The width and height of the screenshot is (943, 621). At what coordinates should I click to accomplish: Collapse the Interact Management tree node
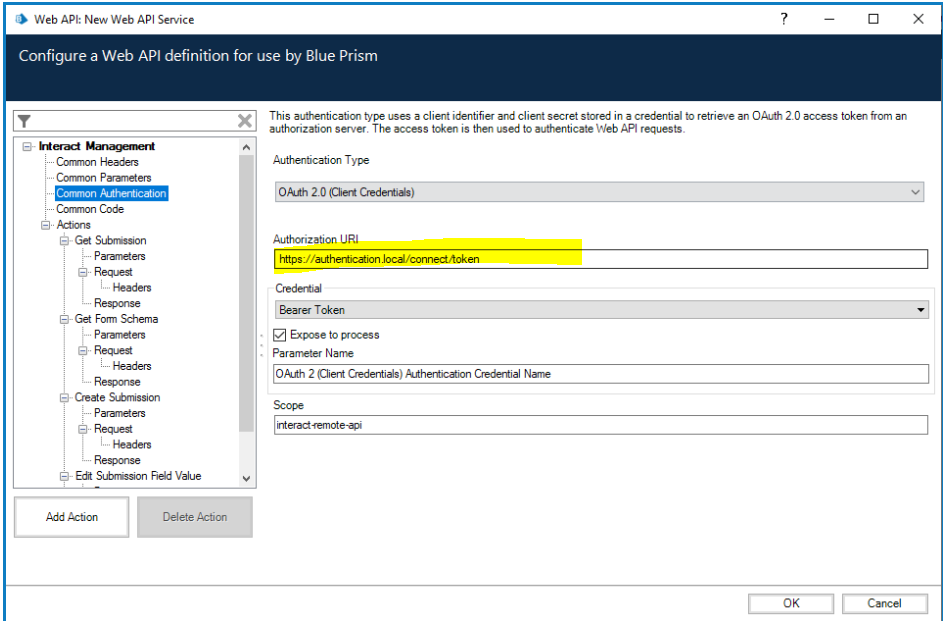(28, 147)
